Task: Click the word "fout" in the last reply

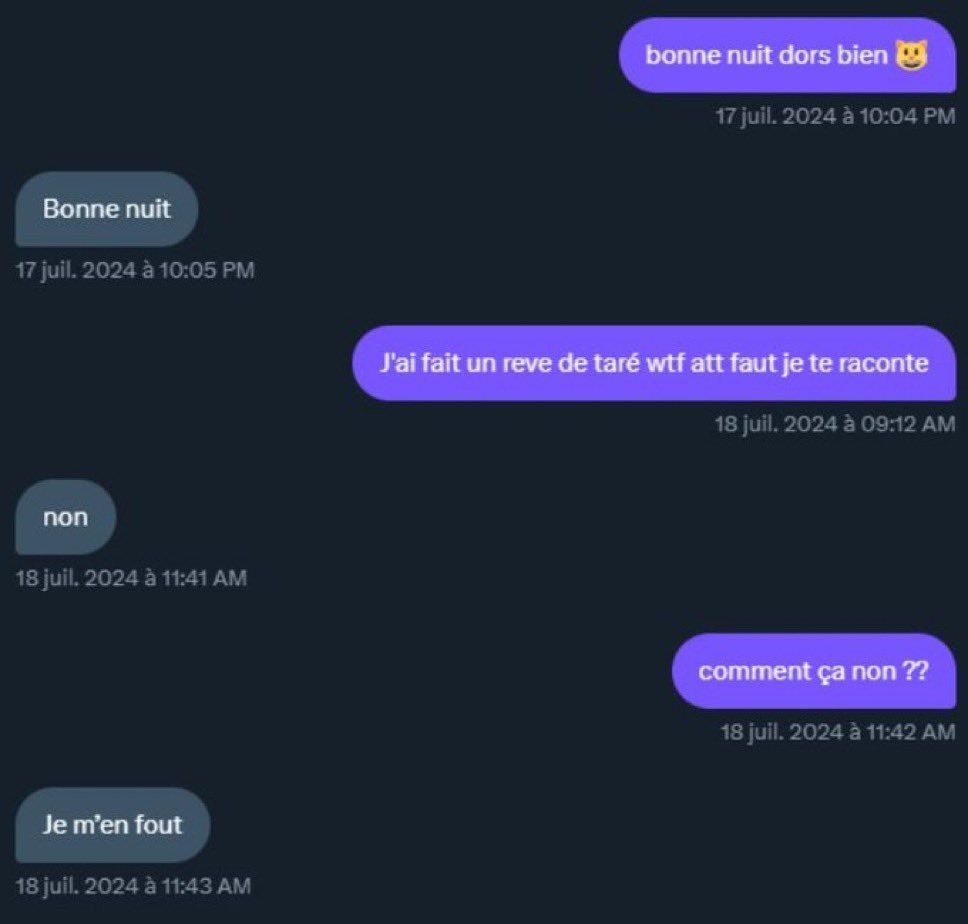Action: [x=161, y=825]
